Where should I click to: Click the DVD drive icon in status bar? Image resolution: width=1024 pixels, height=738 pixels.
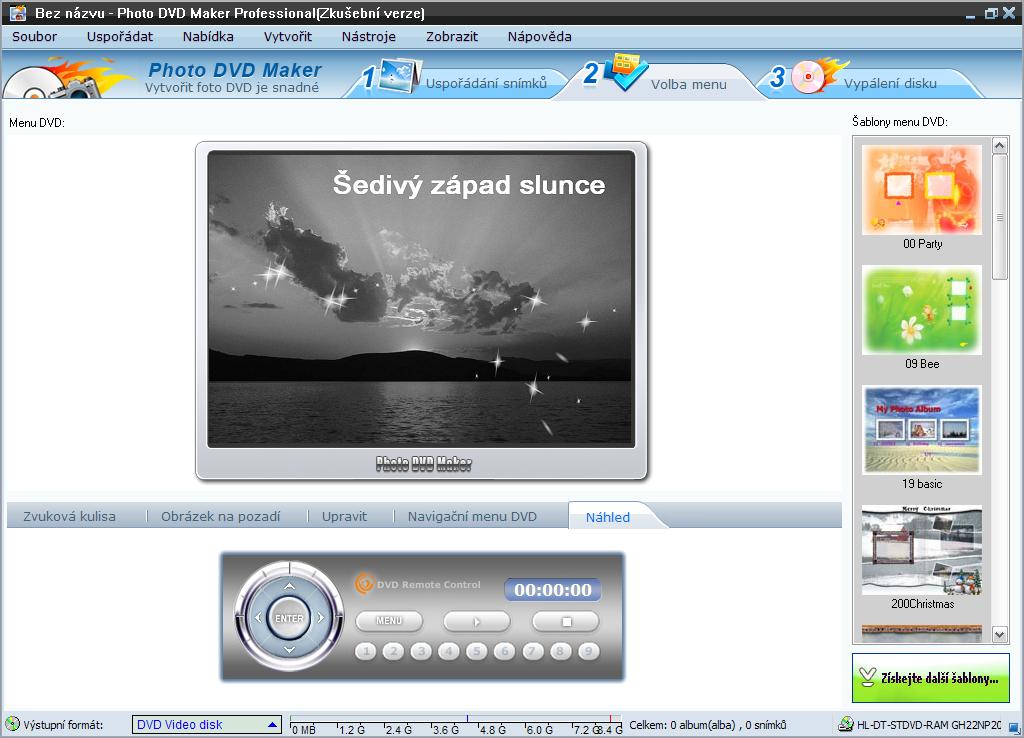[x=846, y=724]
